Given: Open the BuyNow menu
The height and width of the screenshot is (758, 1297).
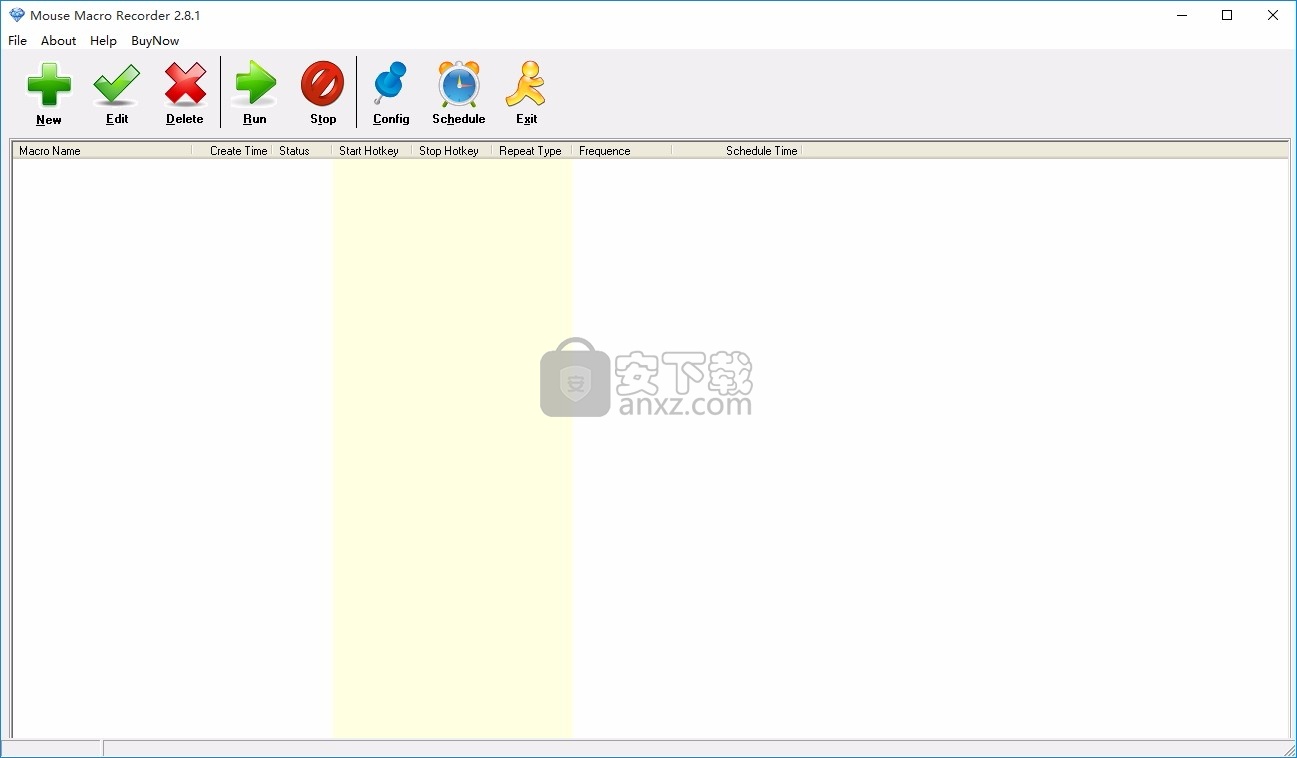Looking at the screenshot, I should [155, 41].
